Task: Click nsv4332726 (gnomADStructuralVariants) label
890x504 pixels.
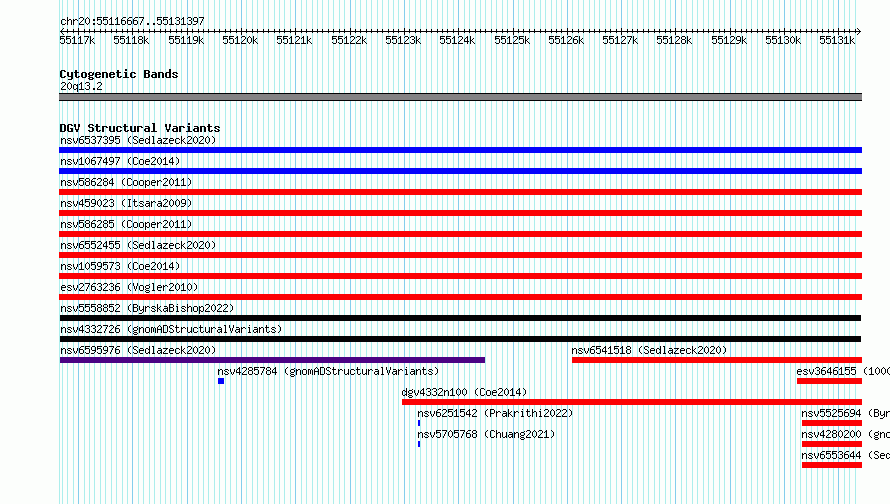Action: (171, 329)
